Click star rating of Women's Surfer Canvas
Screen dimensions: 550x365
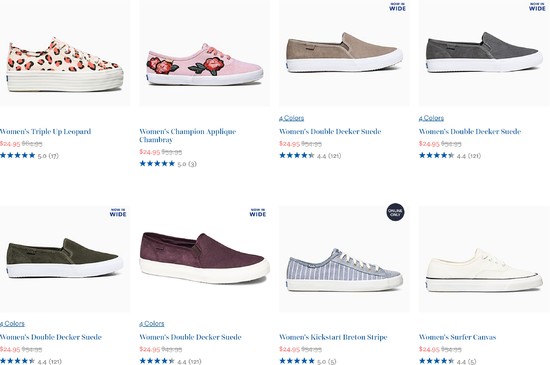coord(436,361)
